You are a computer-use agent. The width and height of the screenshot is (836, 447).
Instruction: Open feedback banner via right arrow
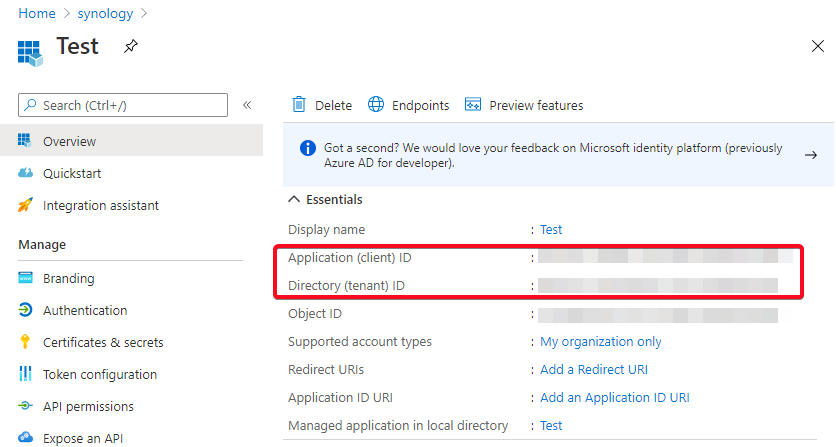tap(811, 155)
